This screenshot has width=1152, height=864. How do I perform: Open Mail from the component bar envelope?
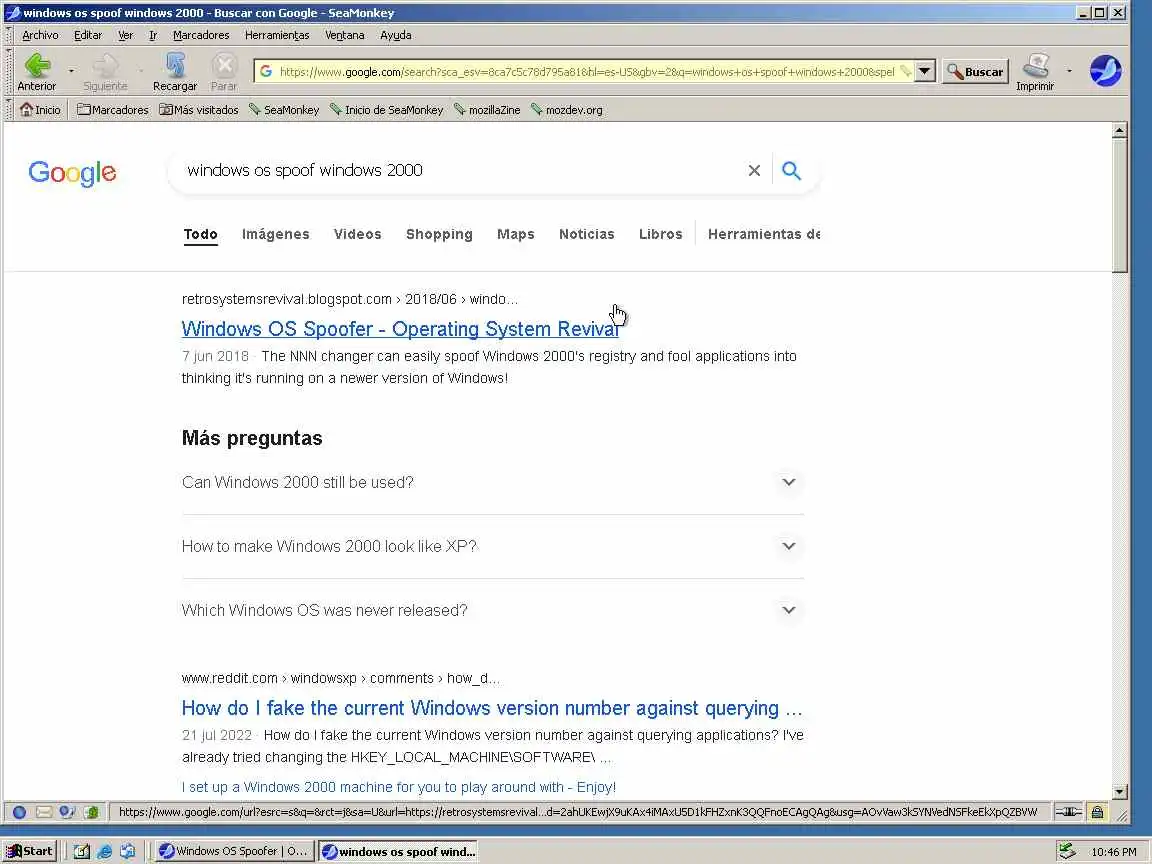(x=44, y=812)
